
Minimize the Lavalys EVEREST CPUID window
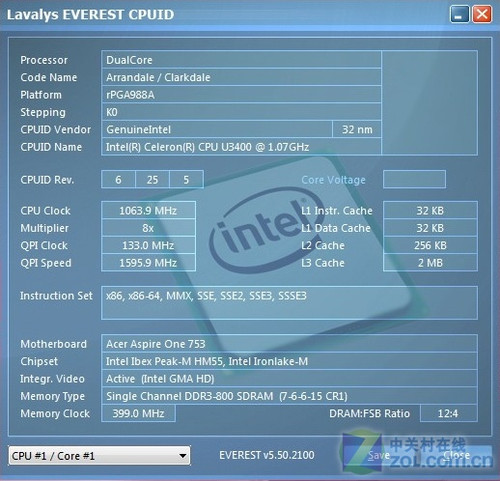[459, 15]
